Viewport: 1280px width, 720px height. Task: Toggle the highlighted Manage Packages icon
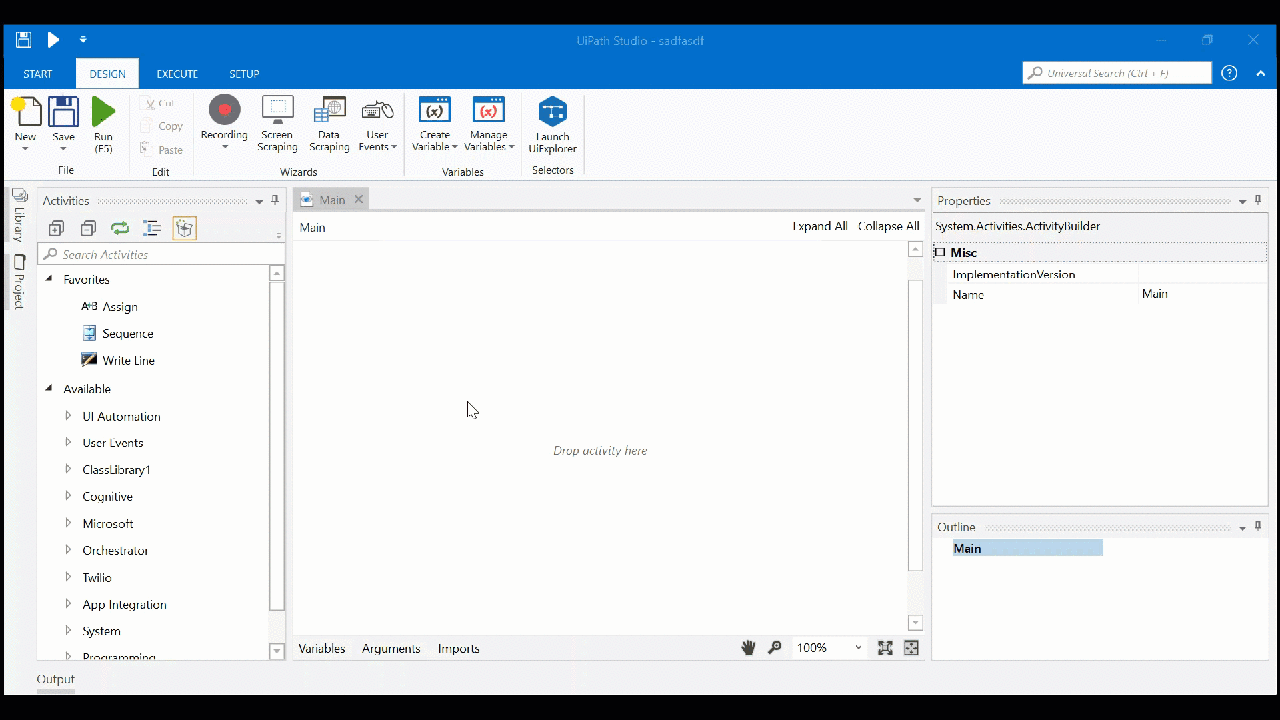(184, 228)
